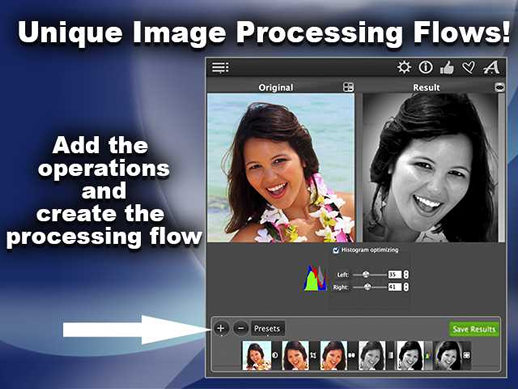Click the info circle icon
The height and width of the screenshot is (389, 518).
click(x=426, y=67)
